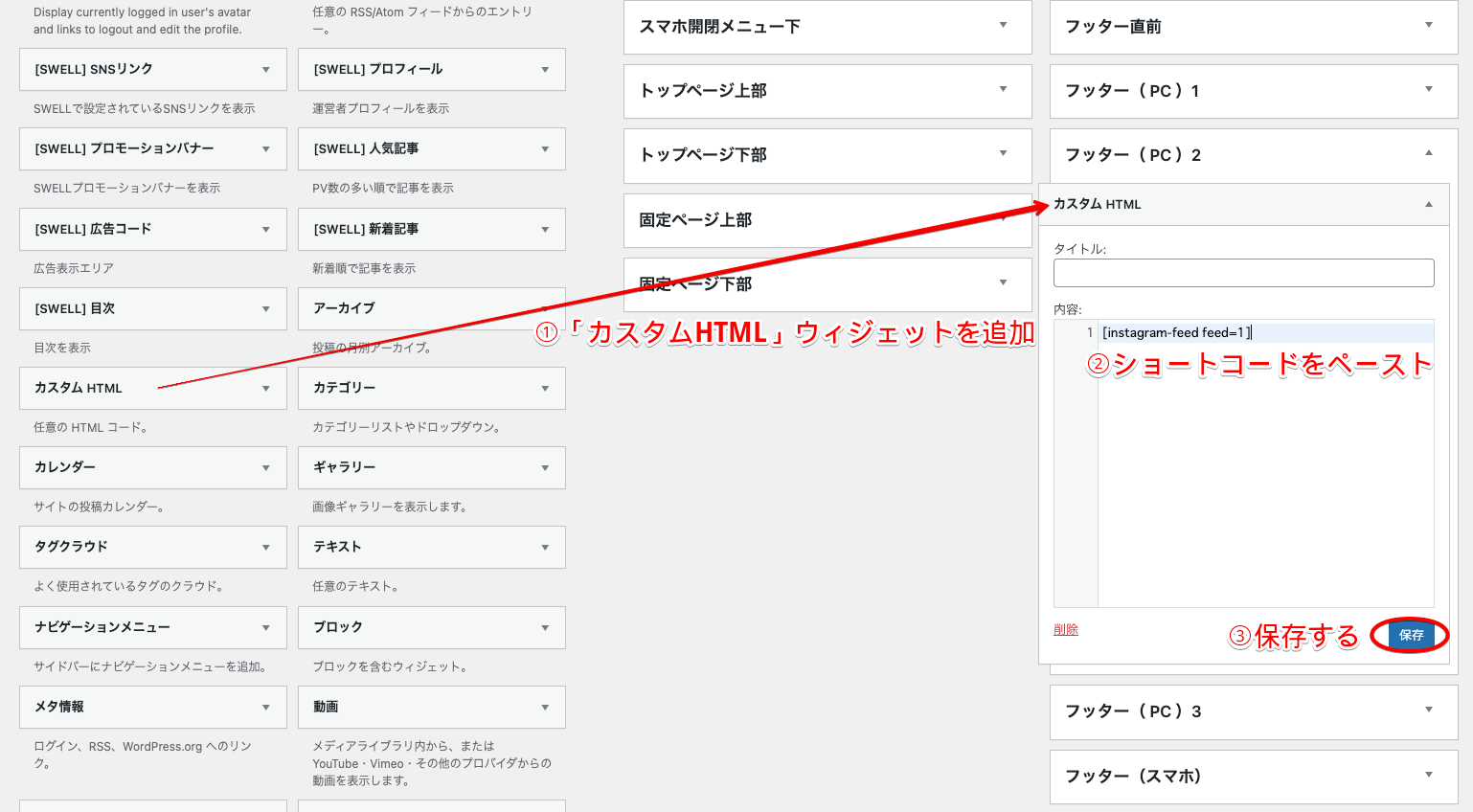Select the カテゴリー widget title

tap(344, 387)
